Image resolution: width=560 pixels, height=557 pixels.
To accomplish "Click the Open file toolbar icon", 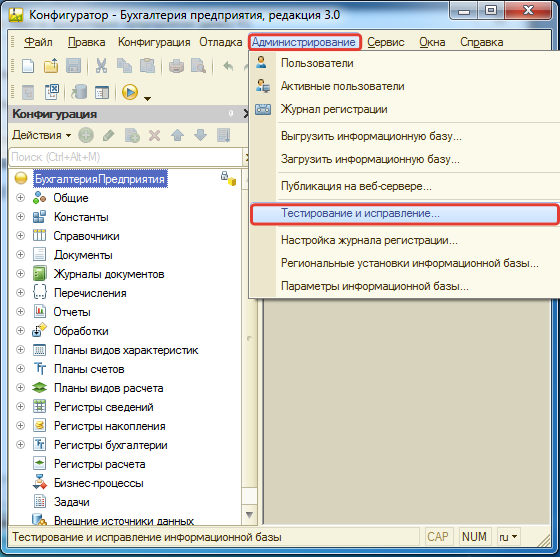I will (51, 66).
